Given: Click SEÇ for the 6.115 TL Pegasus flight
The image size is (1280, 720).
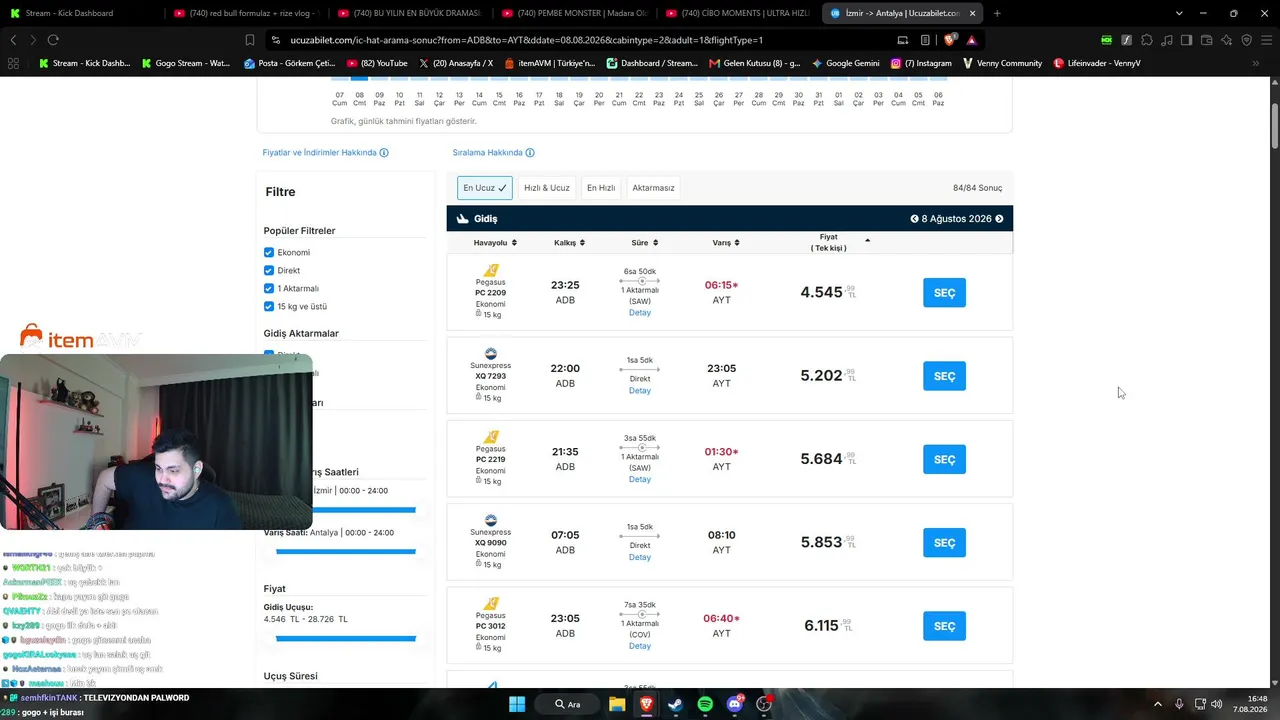Looking at the screenshot, I should tap(944, 626).
